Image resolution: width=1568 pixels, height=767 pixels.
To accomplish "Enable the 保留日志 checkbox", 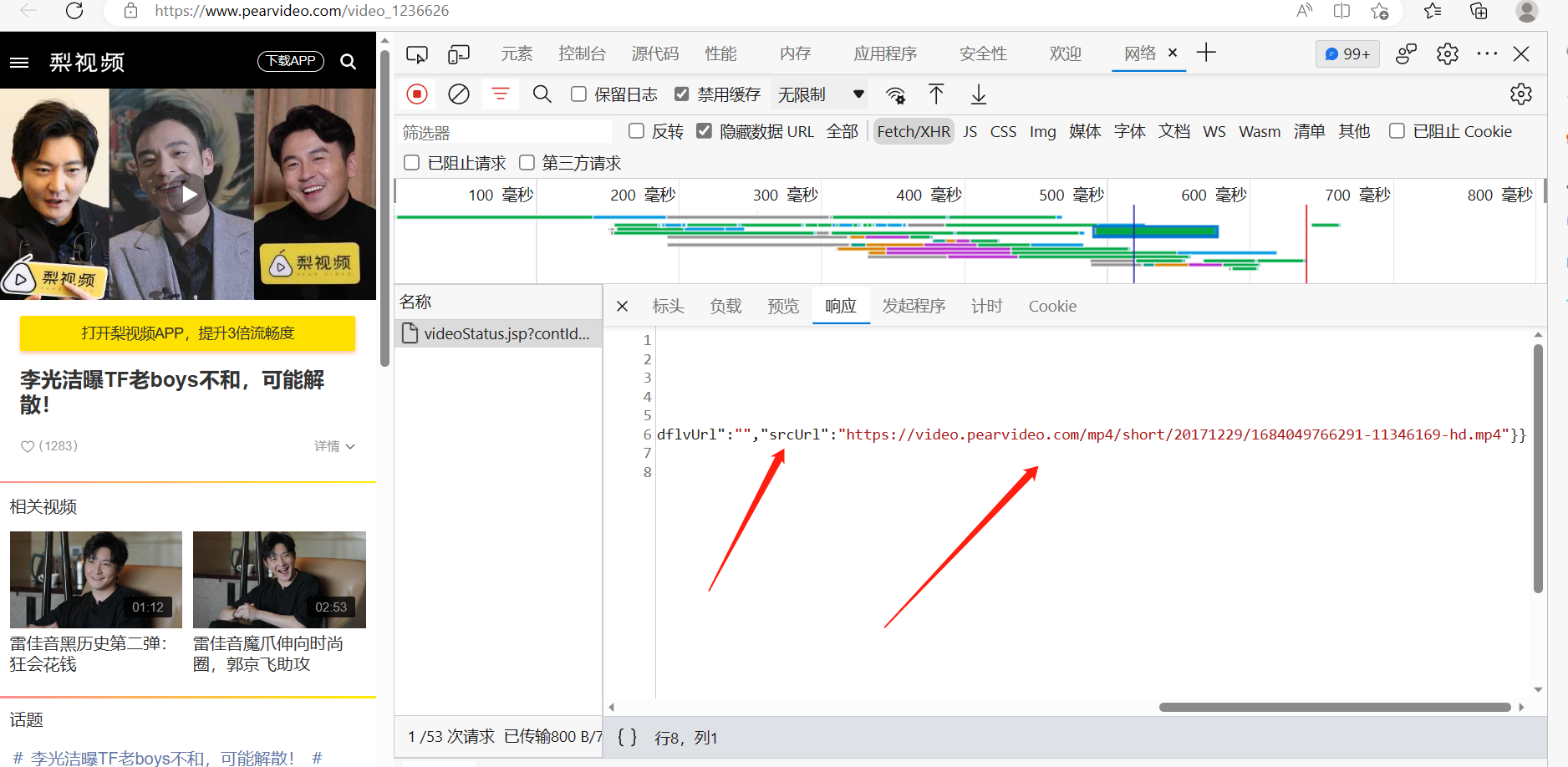I will pos(578,94).
